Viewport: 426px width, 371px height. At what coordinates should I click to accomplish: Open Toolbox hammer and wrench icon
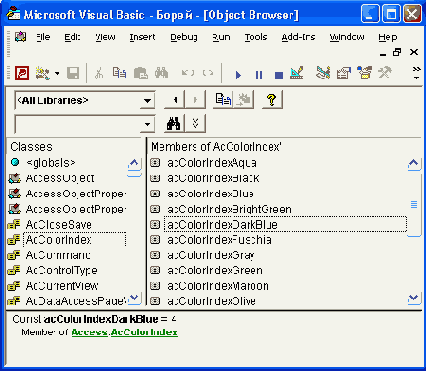click(x=385, y=73)
